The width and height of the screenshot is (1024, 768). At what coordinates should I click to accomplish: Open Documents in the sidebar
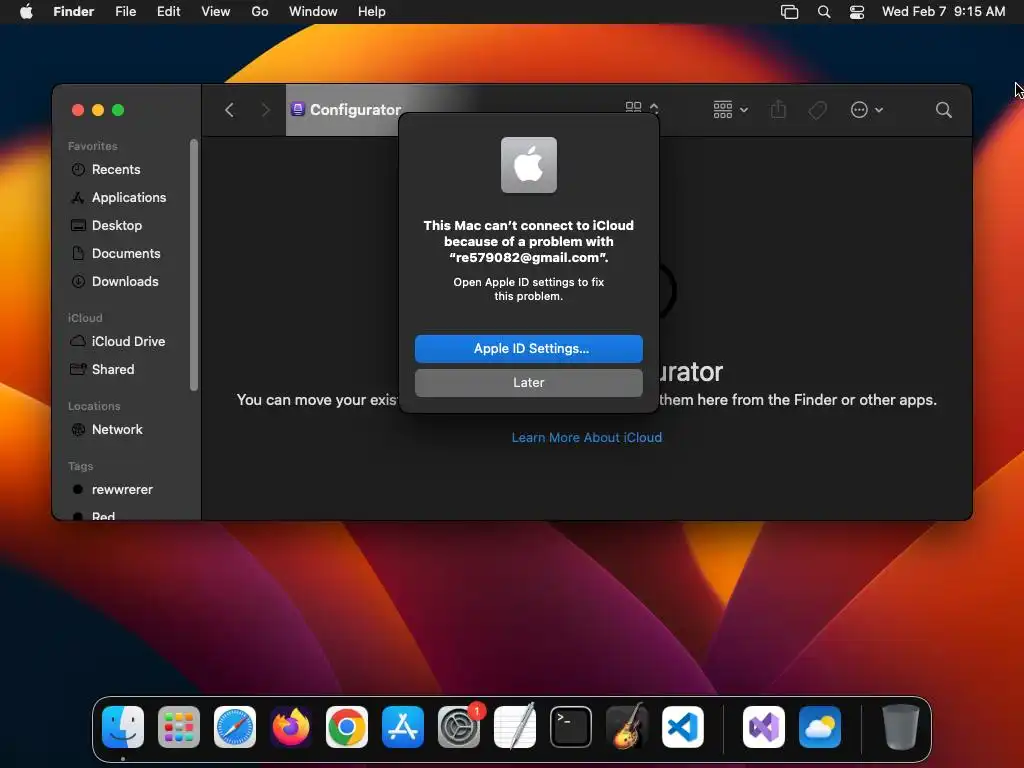point(129,253)
